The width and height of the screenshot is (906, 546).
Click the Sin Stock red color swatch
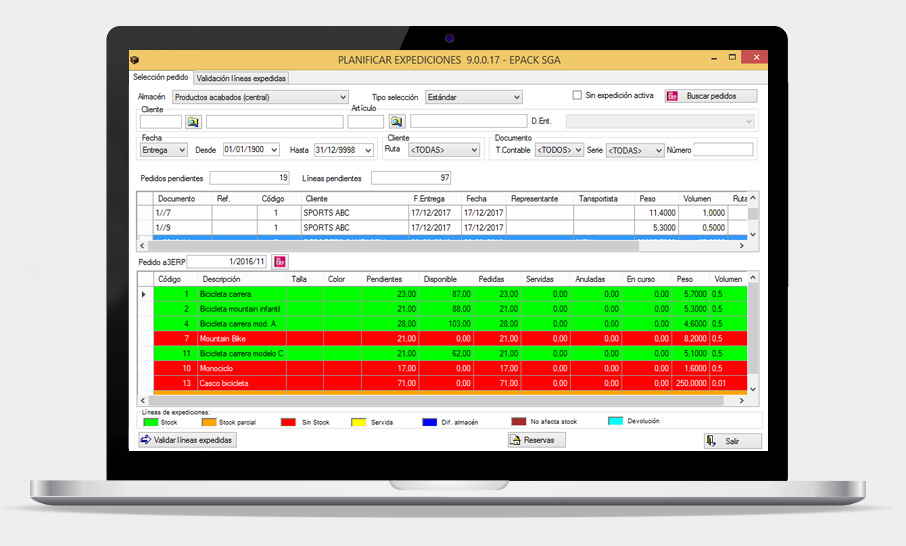289,423
